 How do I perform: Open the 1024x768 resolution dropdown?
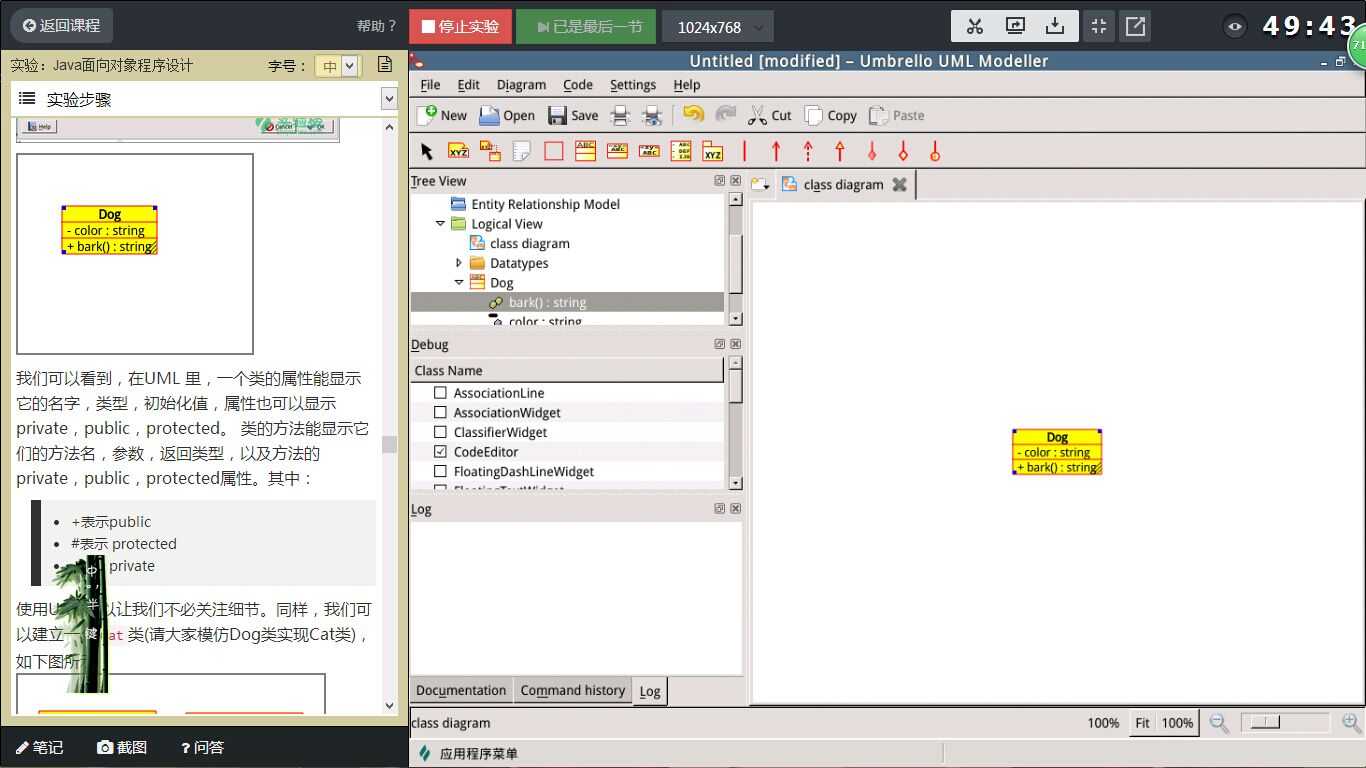(x=717, y=27)
